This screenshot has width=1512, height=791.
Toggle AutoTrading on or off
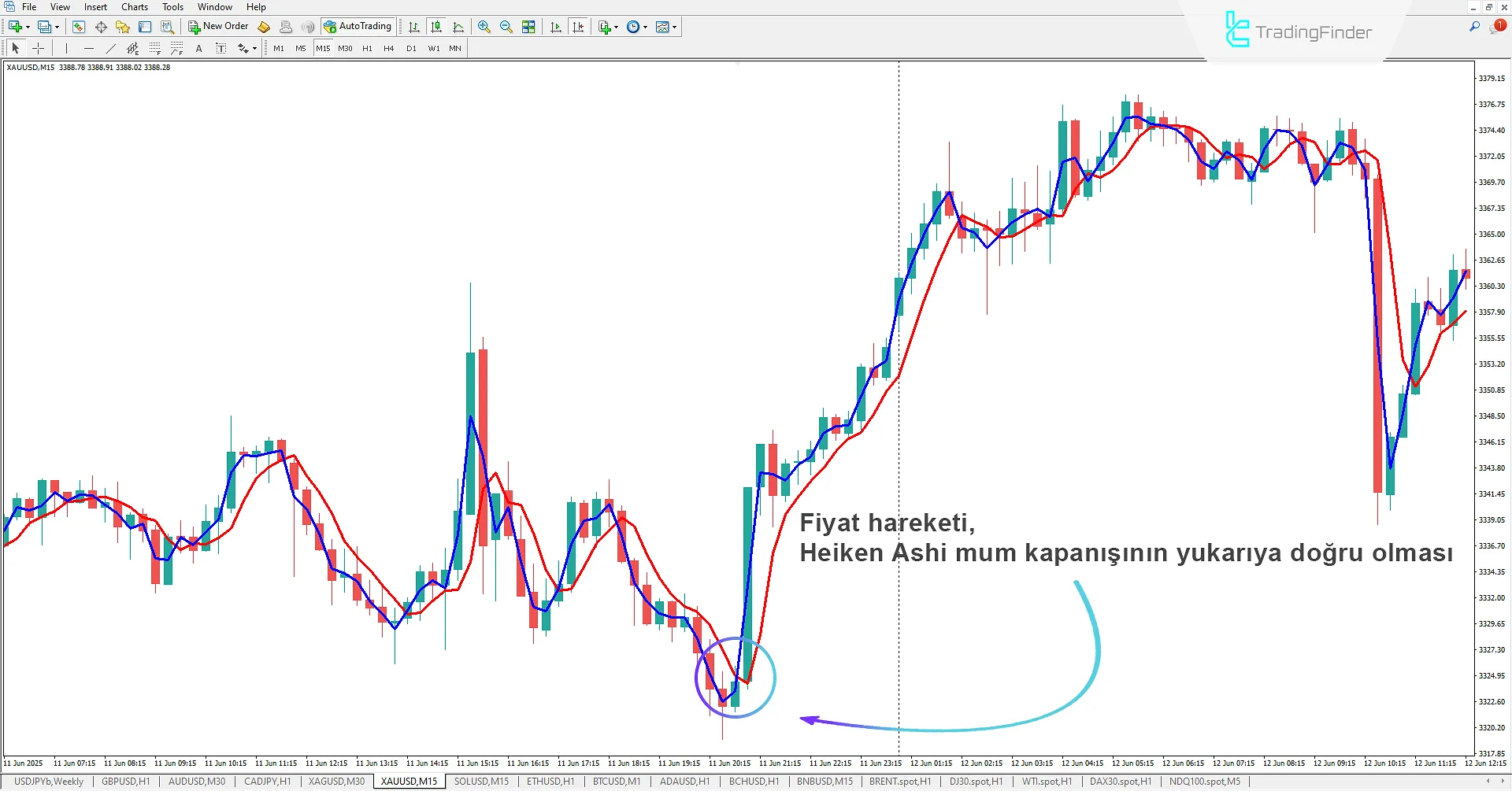pyautogui.click(x=358, y=26)
